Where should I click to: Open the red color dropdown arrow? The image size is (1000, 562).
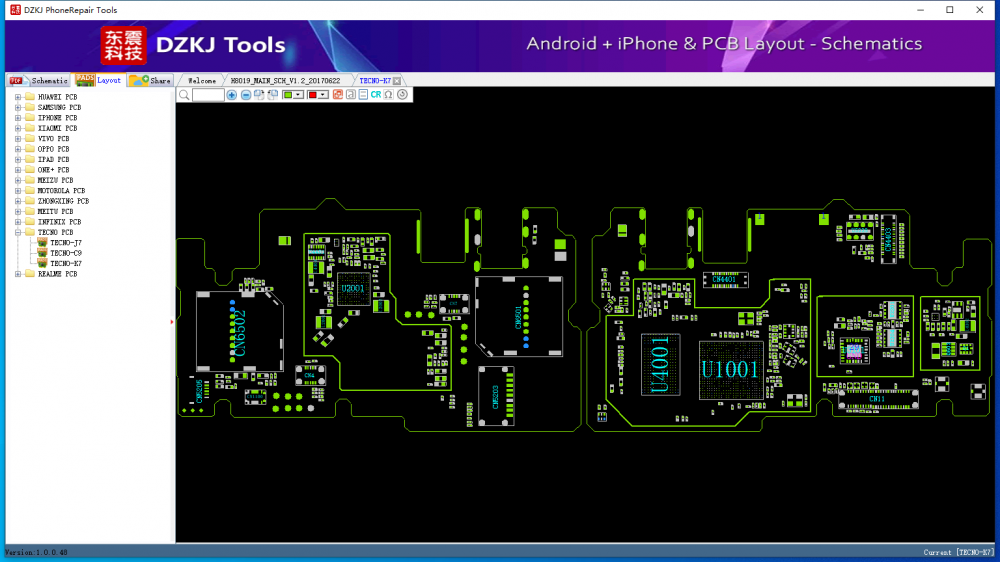pos(323,95)
